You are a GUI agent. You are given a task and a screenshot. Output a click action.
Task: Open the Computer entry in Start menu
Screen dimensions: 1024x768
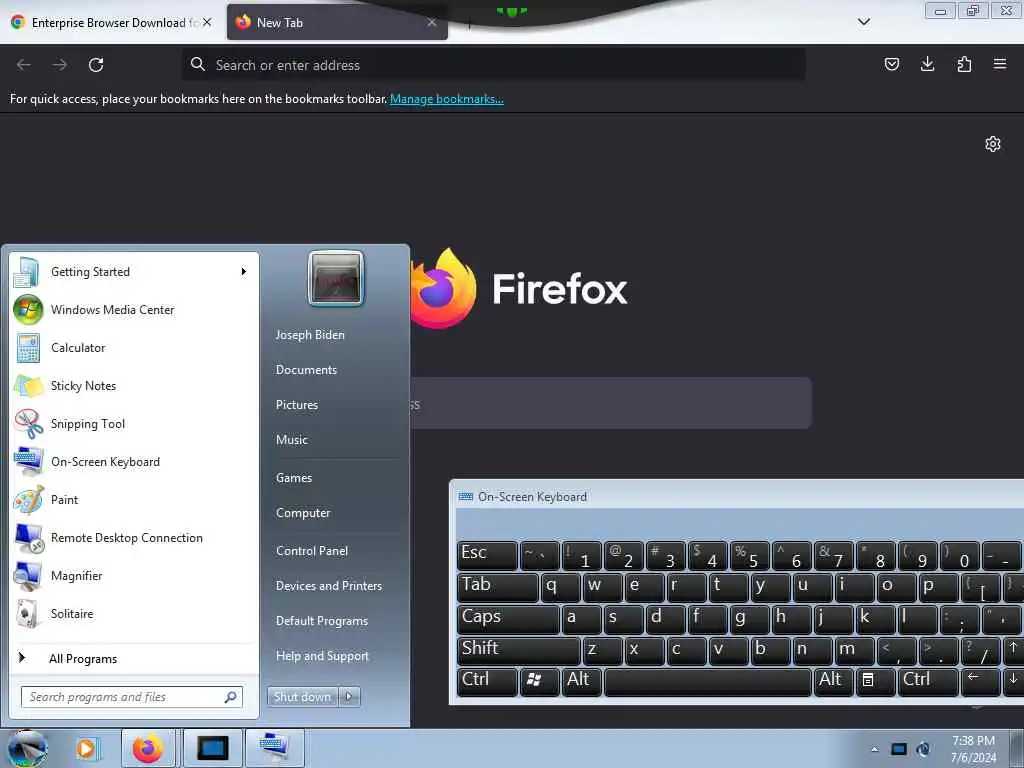point(303,513)
